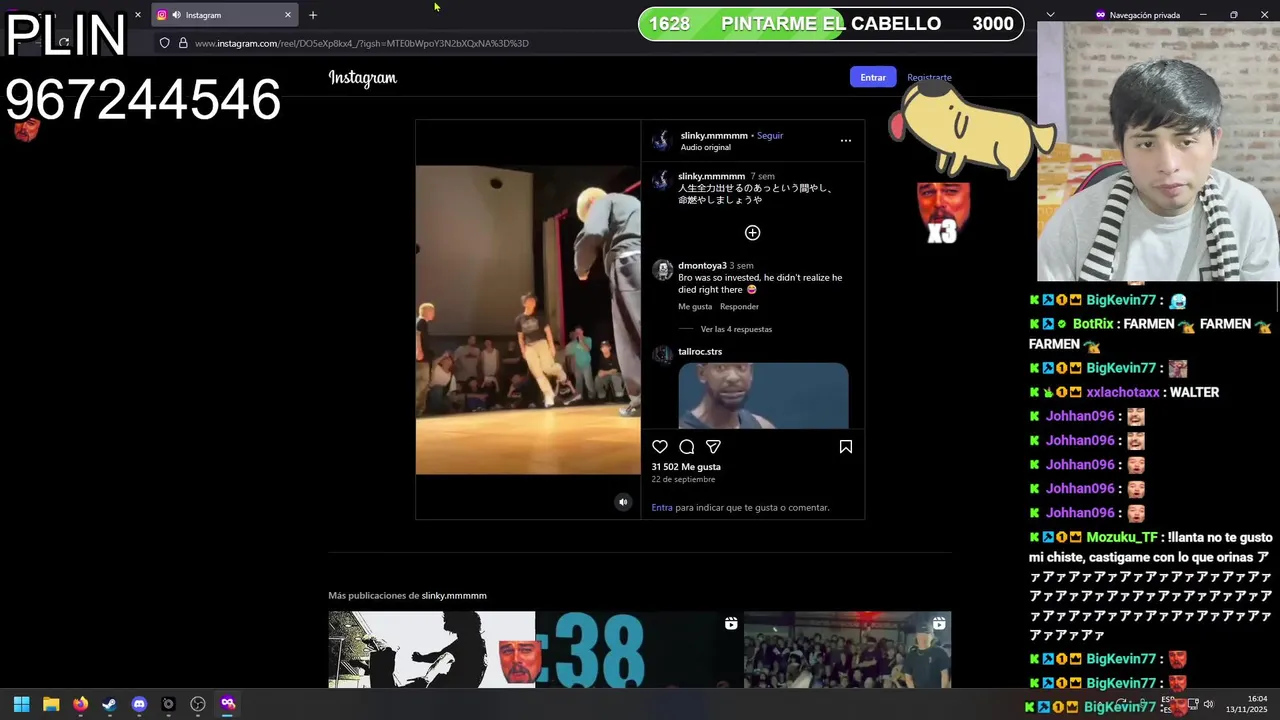This screenshot has height=720, width=1280.
Task: Open the Windows Start menu
Action: pyautogui.click(x=22, y=704)
